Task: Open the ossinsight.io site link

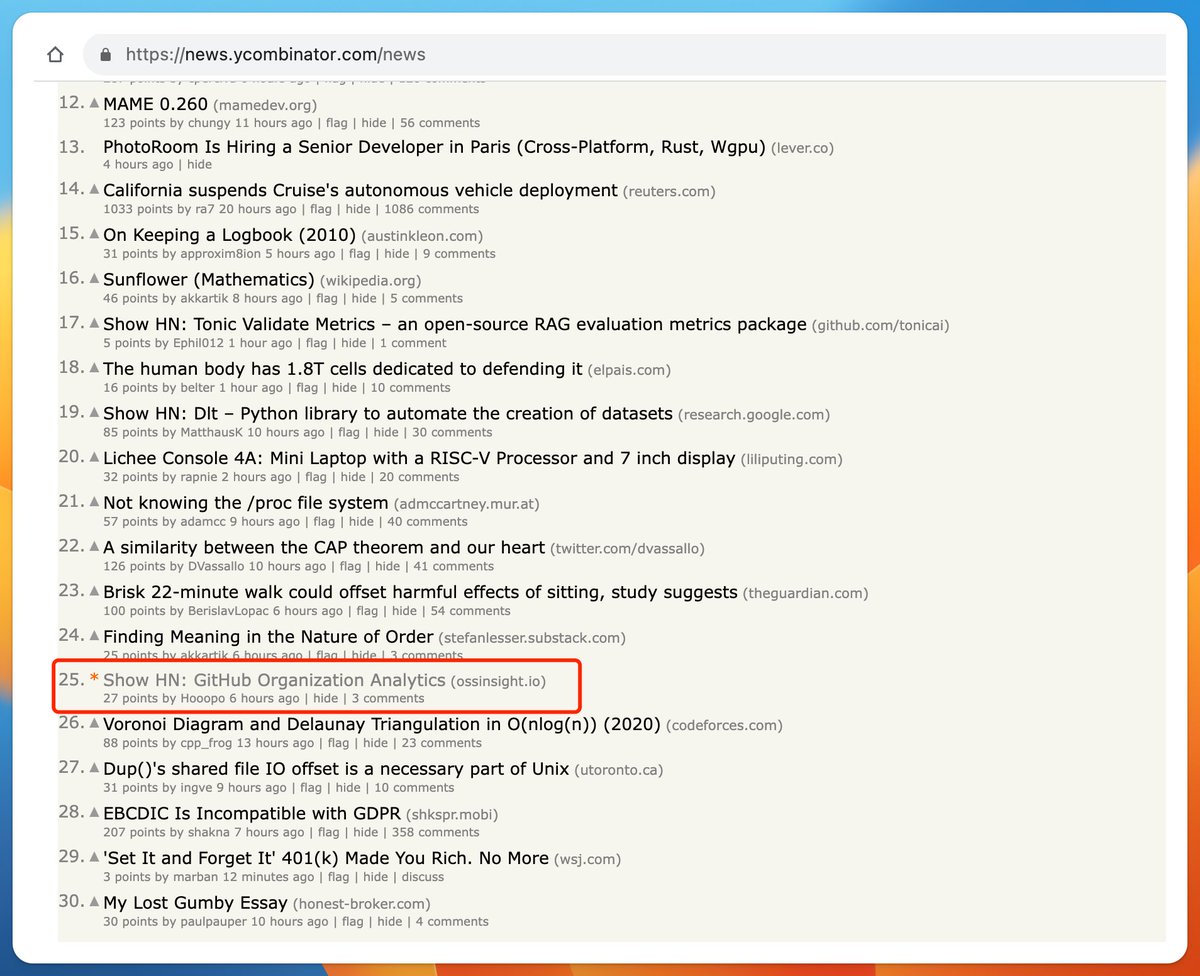Action: [x=498, y=681]
